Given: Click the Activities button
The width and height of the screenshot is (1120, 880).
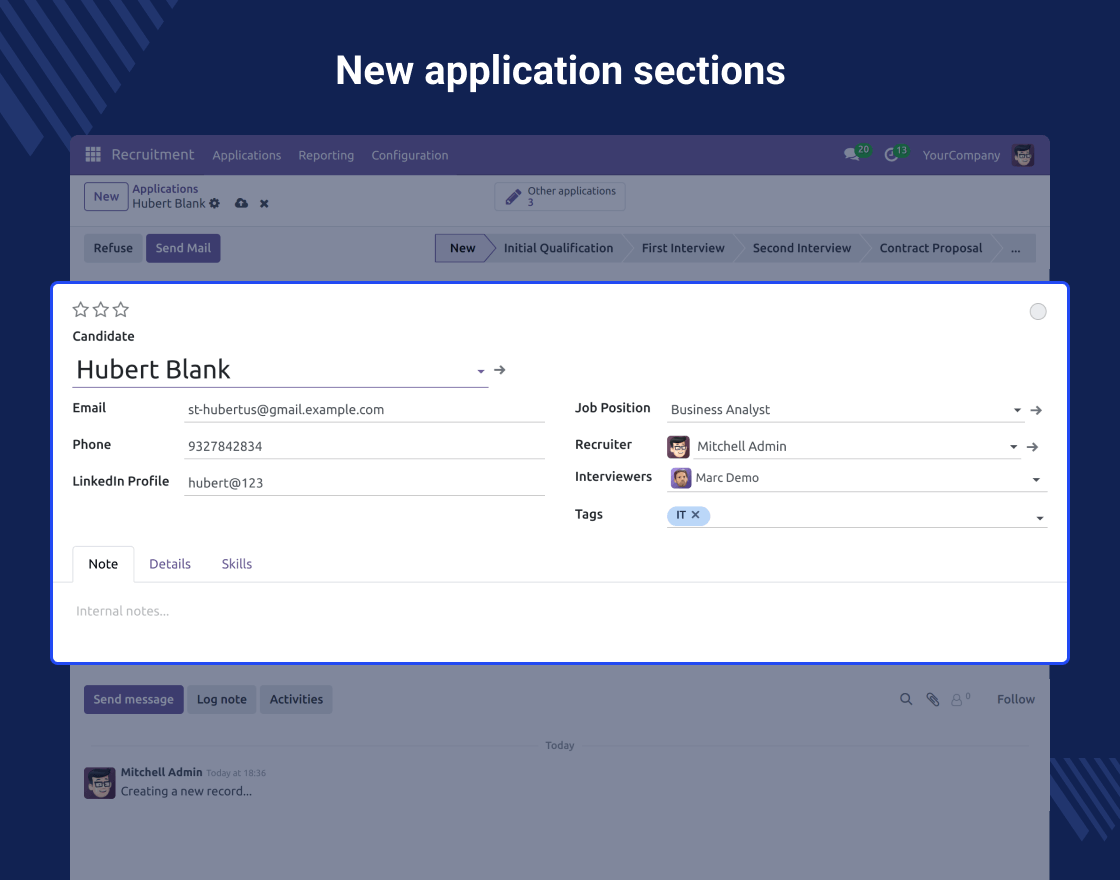Looking at the screenshot, I should point(296,699).
